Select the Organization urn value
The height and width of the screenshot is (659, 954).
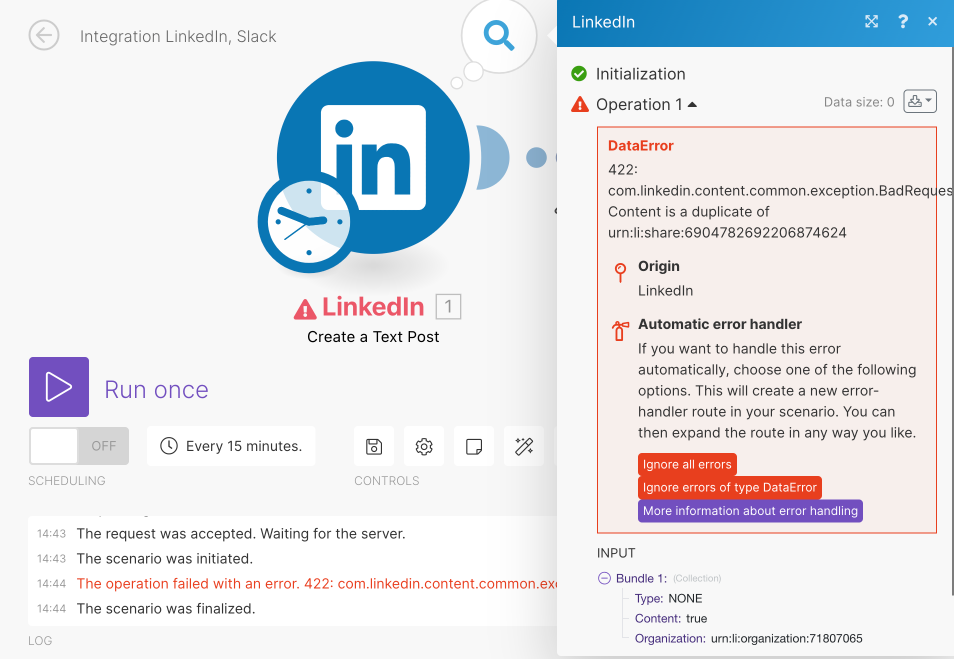click(x=786, y=638)
